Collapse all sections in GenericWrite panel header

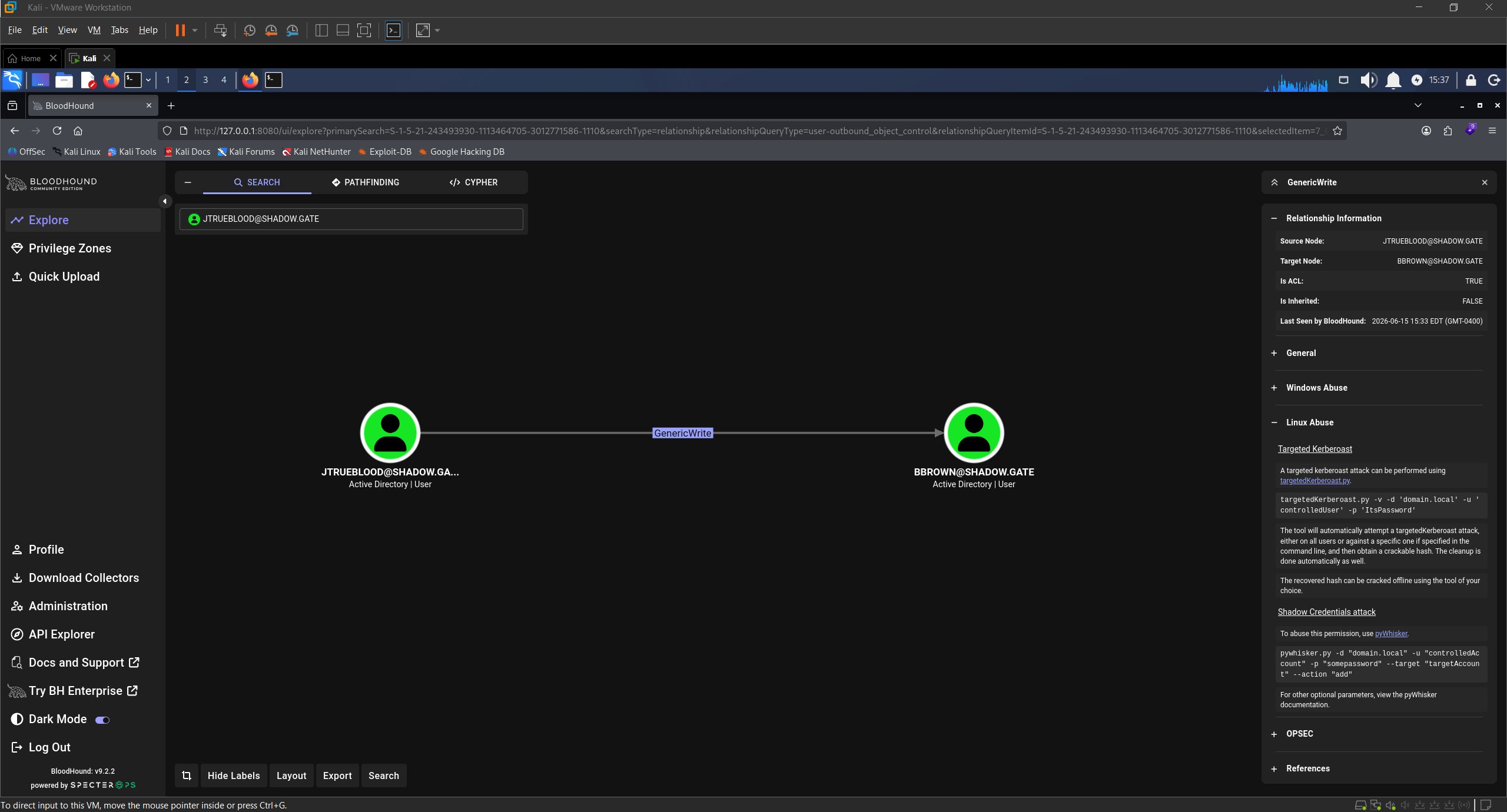[x=1274, y=182]
